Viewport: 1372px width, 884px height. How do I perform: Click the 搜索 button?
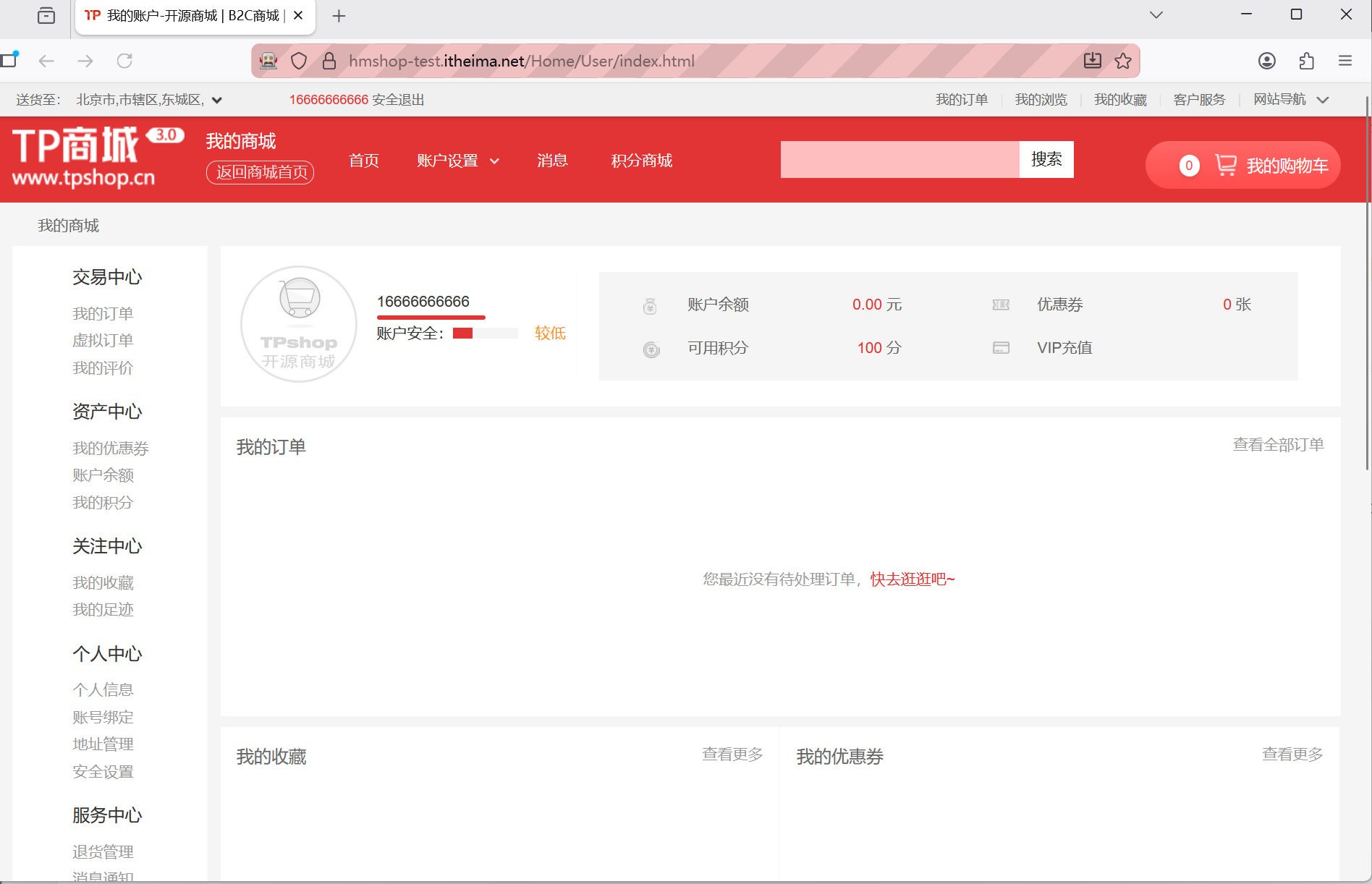coord(1046,159)
